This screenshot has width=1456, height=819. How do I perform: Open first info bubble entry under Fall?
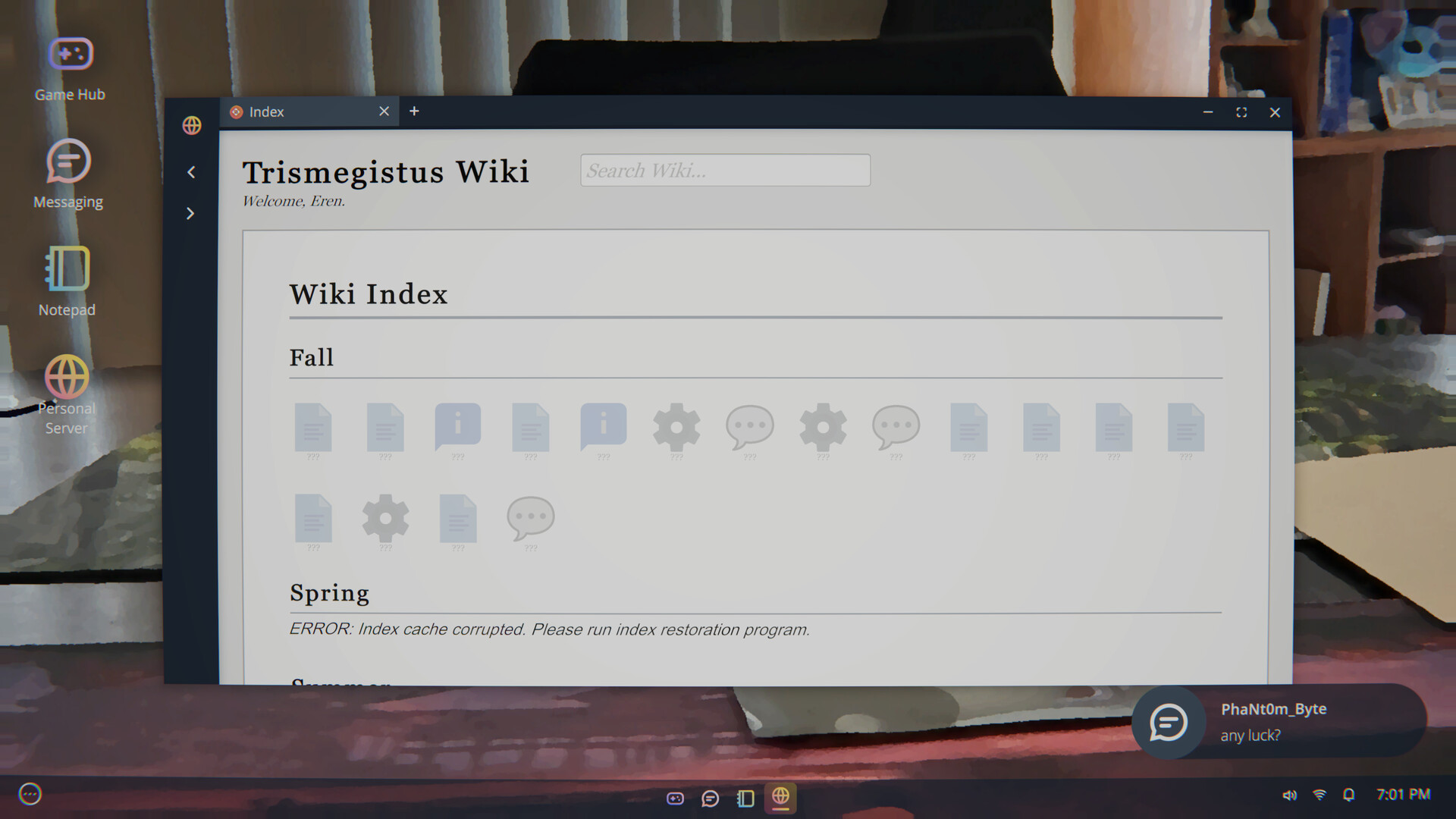457,427
